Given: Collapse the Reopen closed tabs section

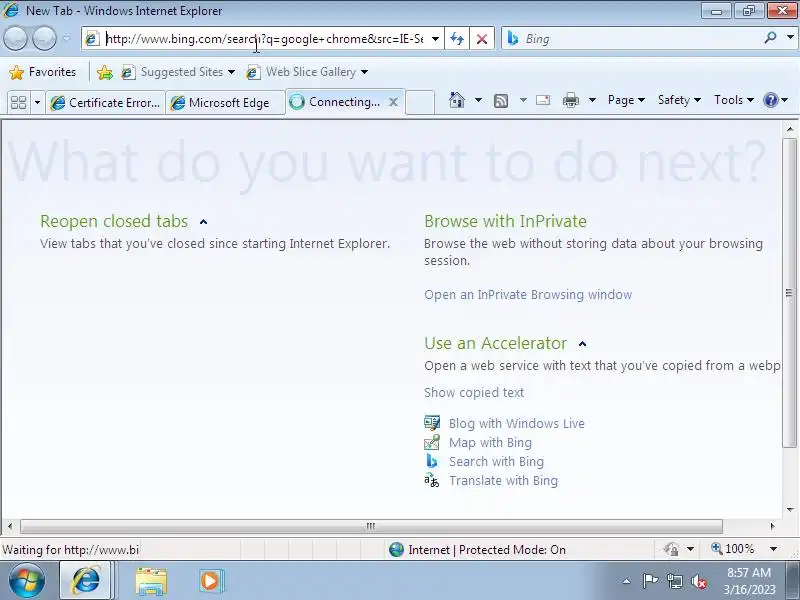Looking at the screenshot, I should point(204,222).
